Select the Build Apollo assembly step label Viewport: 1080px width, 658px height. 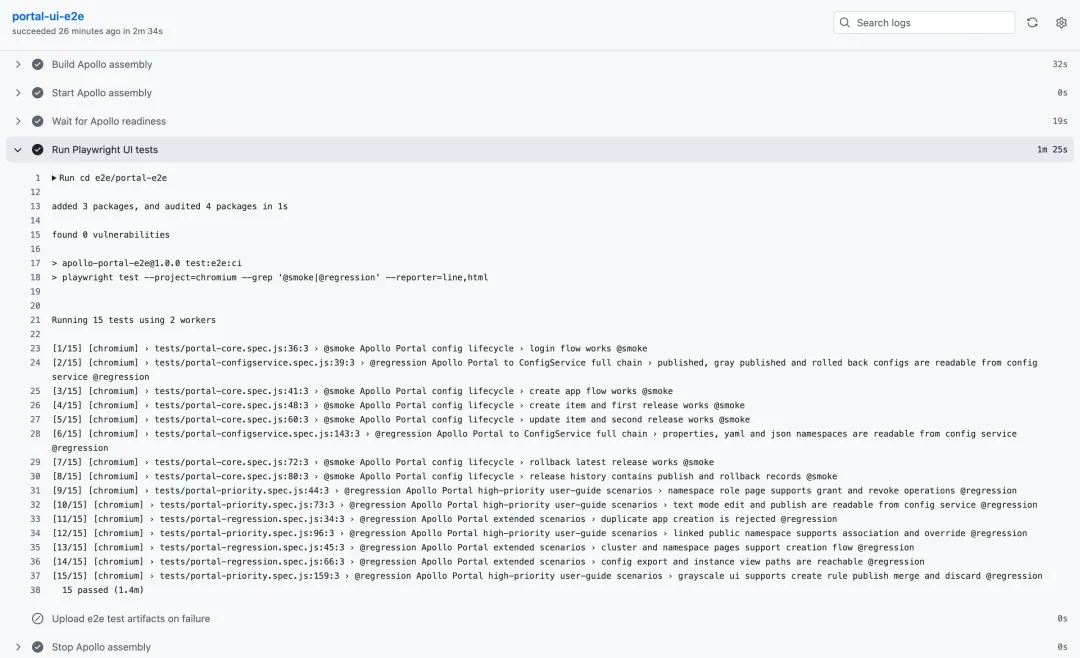click(102, 64)
